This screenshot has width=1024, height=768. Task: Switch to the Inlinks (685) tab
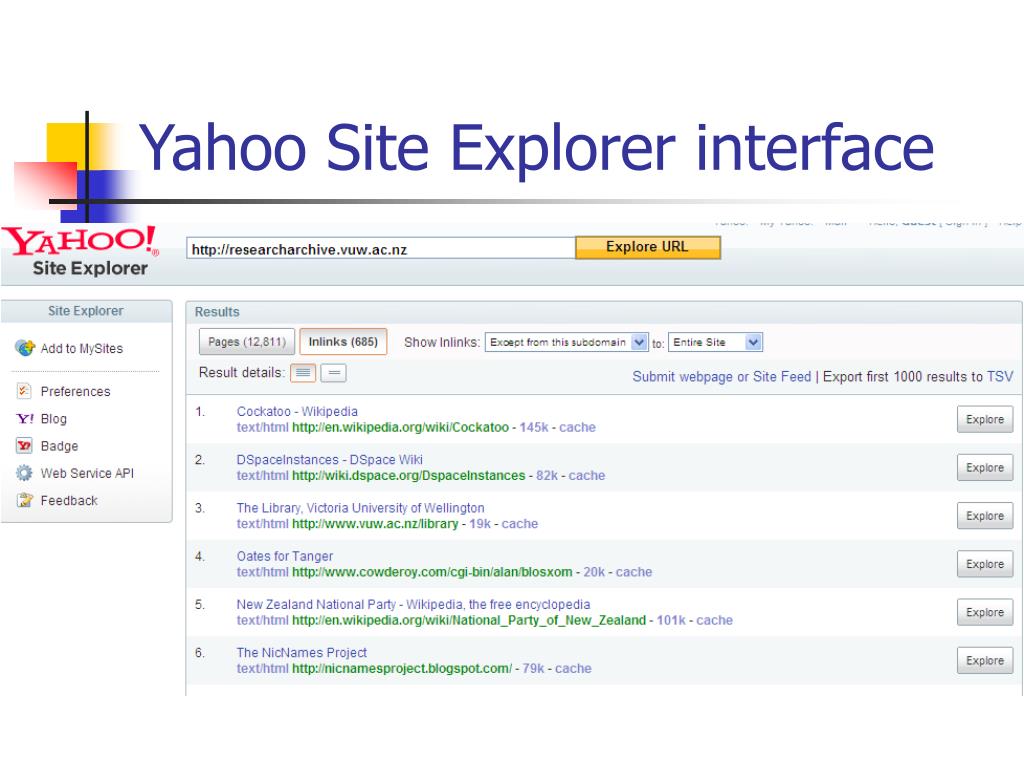[343, 342]
